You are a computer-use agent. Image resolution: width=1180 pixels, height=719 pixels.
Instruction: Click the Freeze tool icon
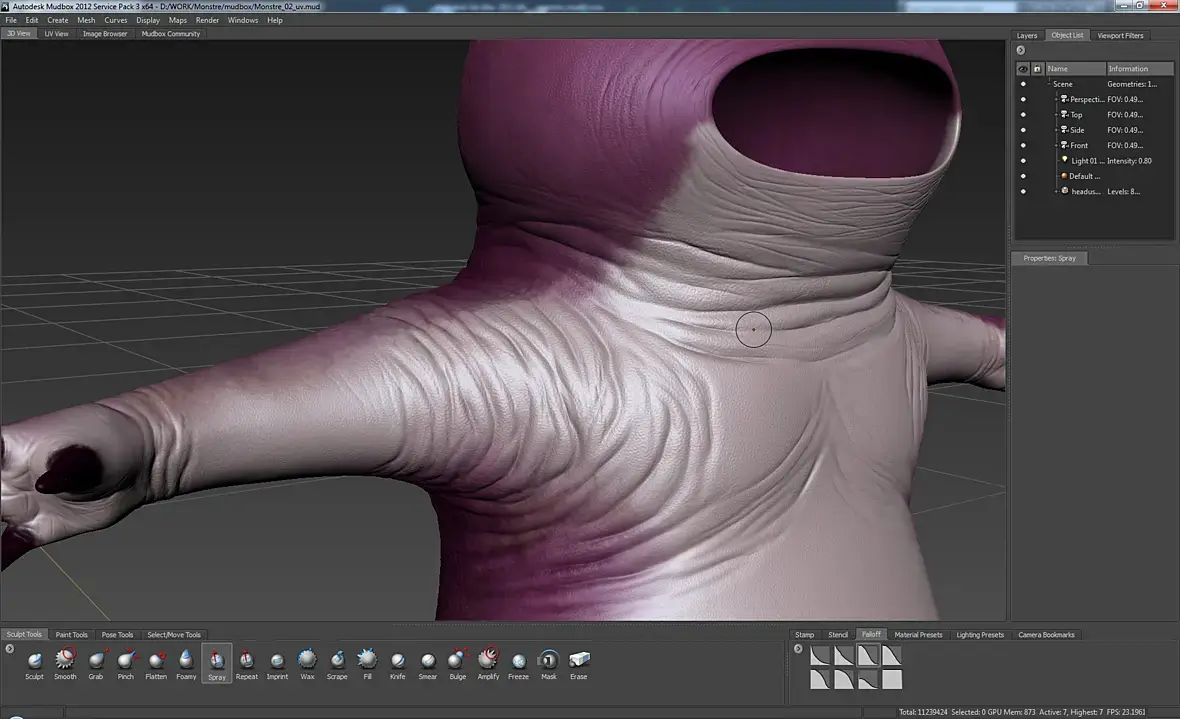tap(518, 660)
